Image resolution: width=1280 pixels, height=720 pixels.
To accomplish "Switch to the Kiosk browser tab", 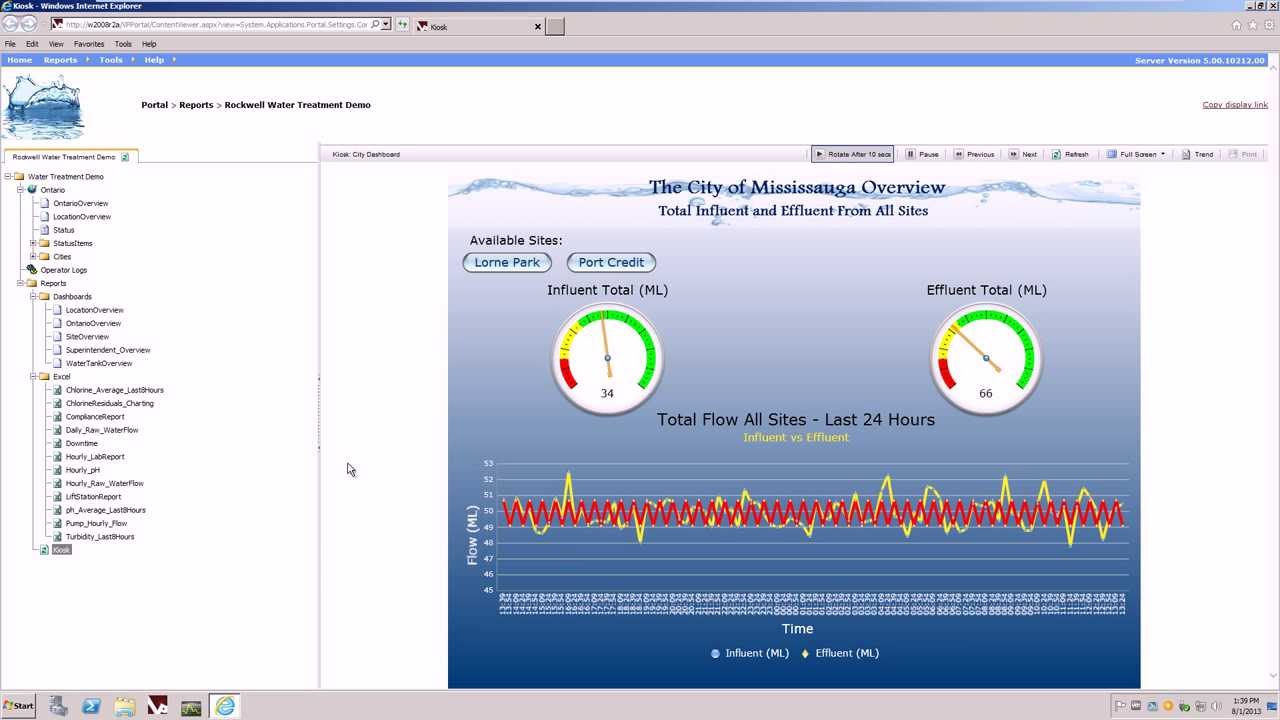I will (x=480, y=27).
